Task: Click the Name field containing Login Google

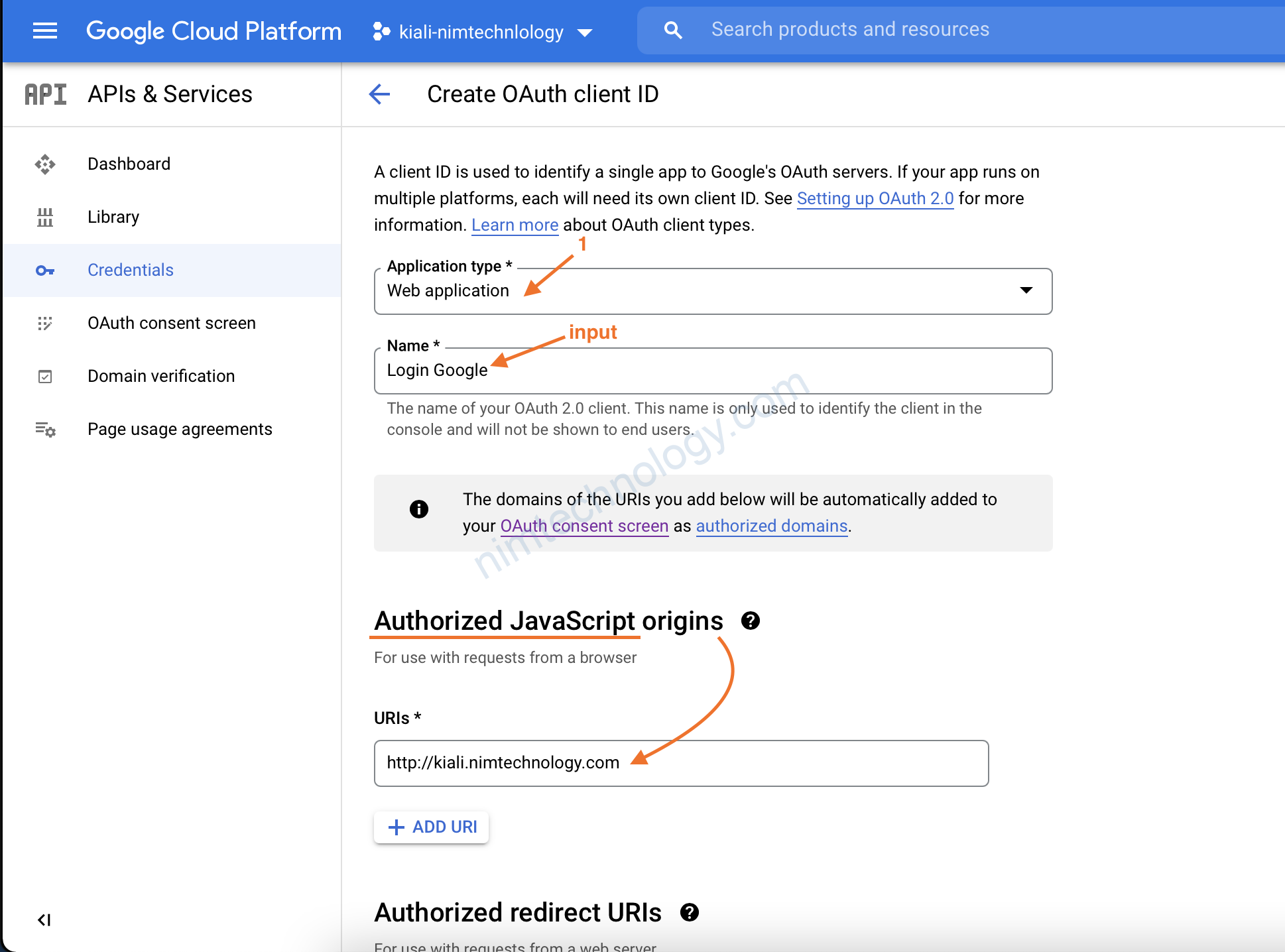Action: 713,371
